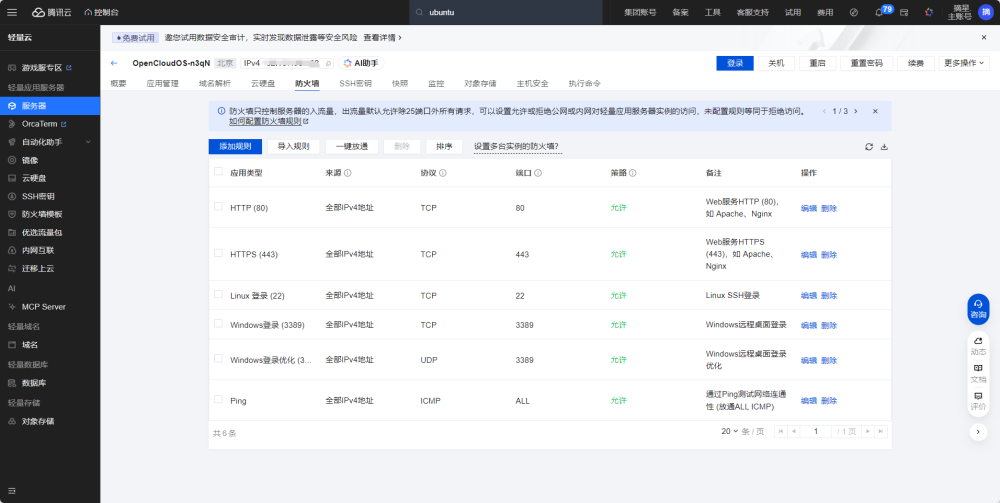Click the page number input field
Image resolution: width=1000 pixels, height=503 pixels.
(x=816, y=432)
